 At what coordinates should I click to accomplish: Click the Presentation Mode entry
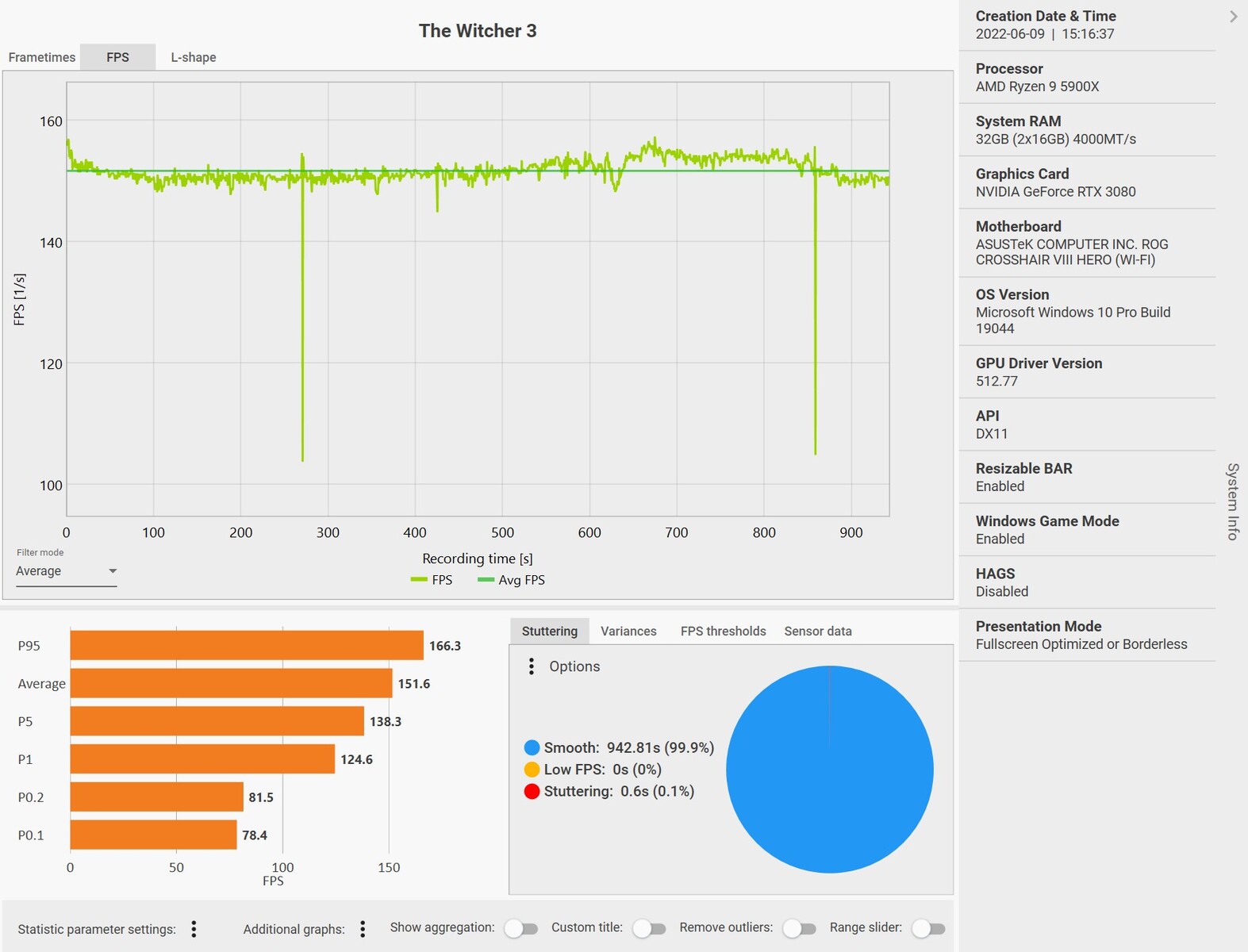tap(1087, 635)
